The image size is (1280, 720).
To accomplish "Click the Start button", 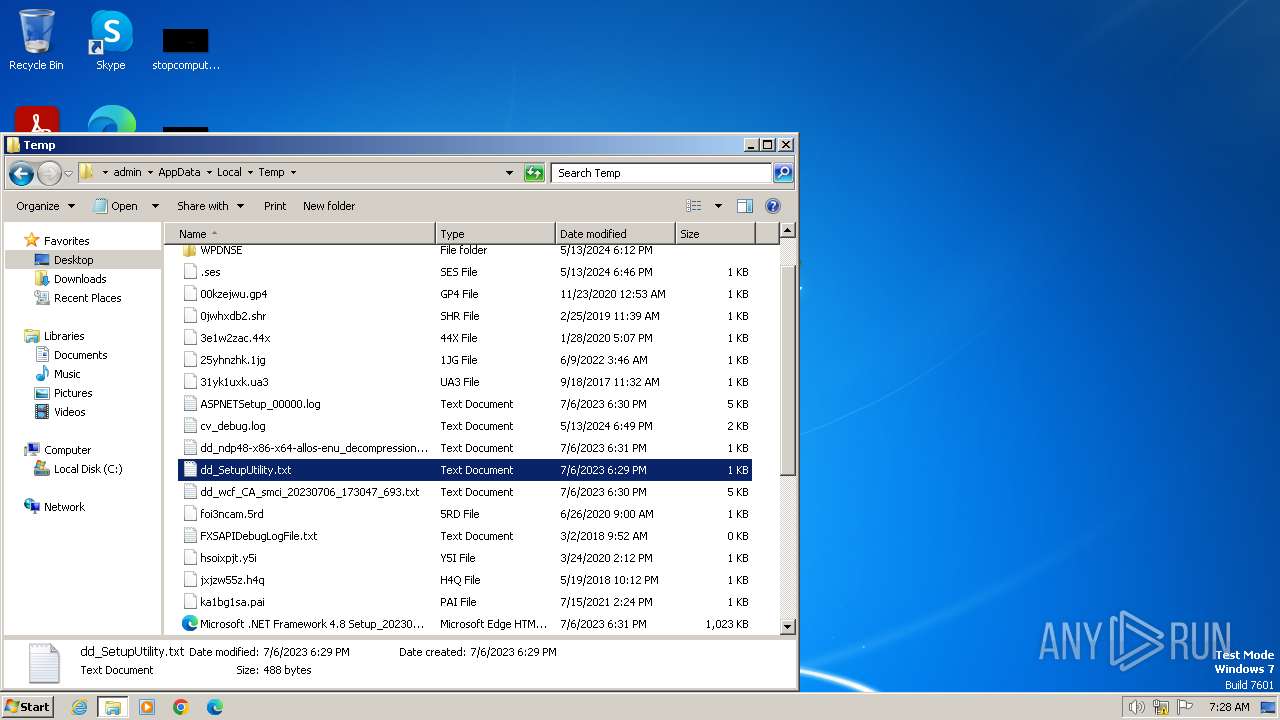I will click(x=27, y=707).
